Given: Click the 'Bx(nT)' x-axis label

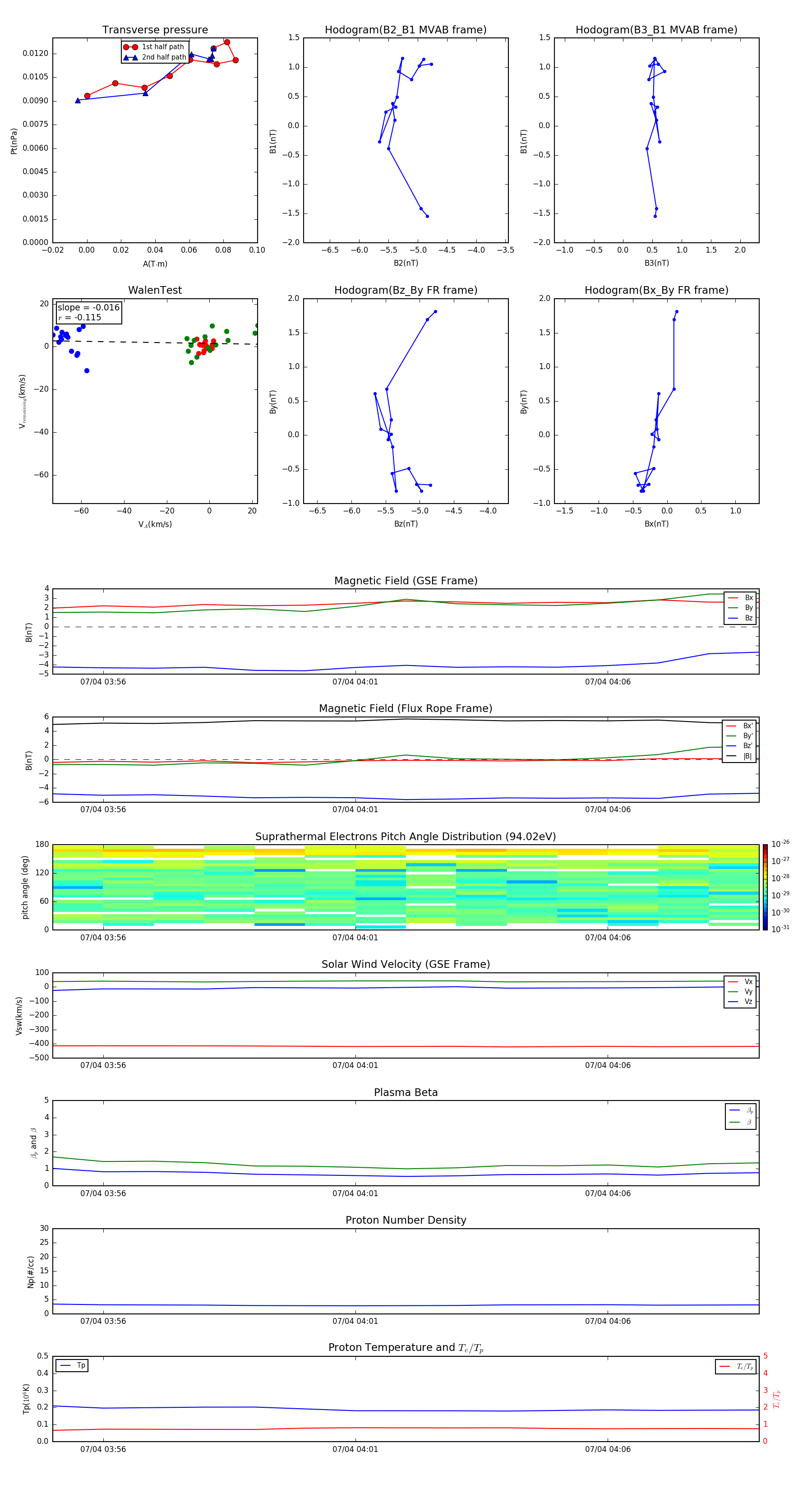Looking at the screenshot, I should coord(656,524).
